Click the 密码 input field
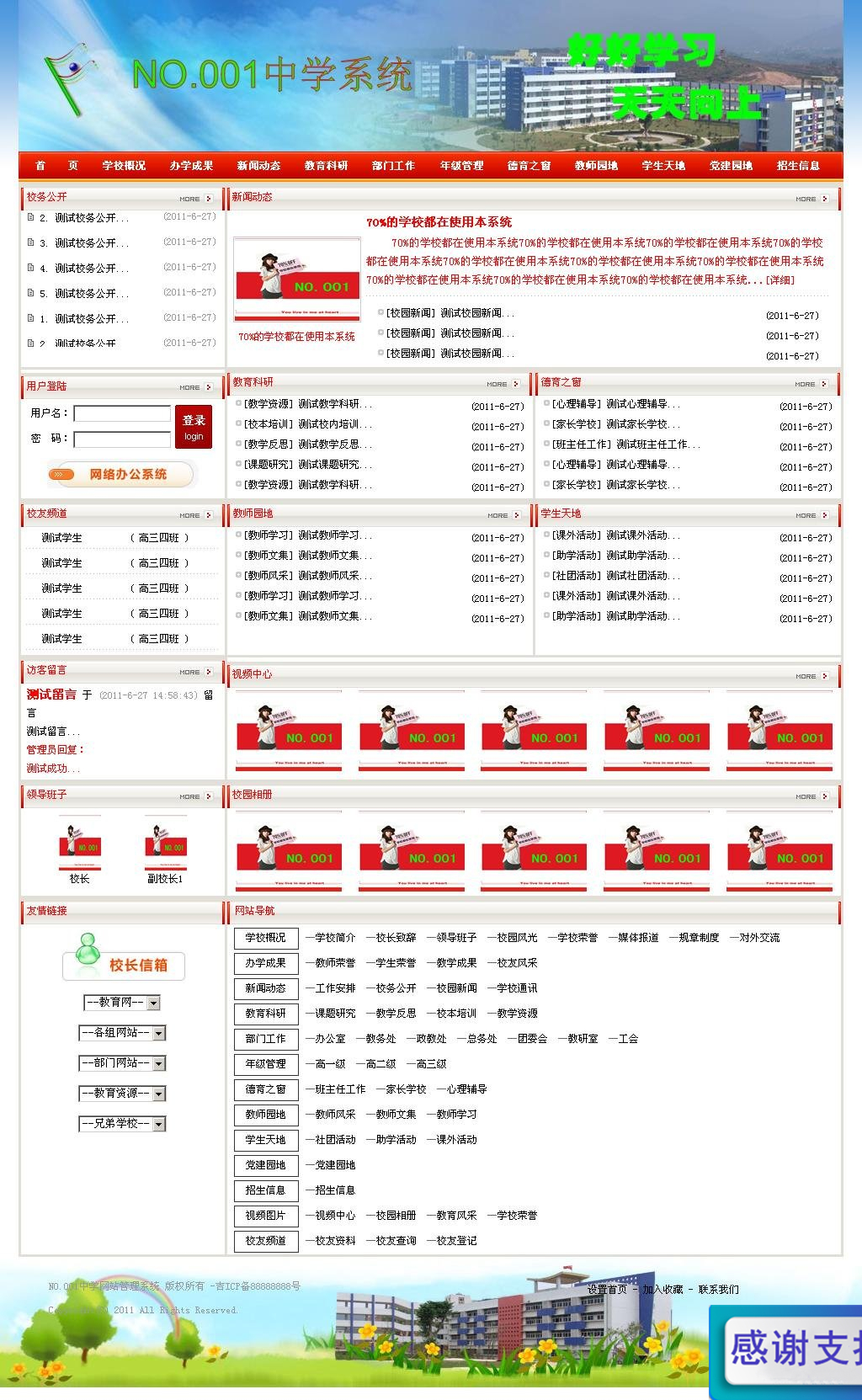This screenshot has width=862, height=1400. click(122, 439)
